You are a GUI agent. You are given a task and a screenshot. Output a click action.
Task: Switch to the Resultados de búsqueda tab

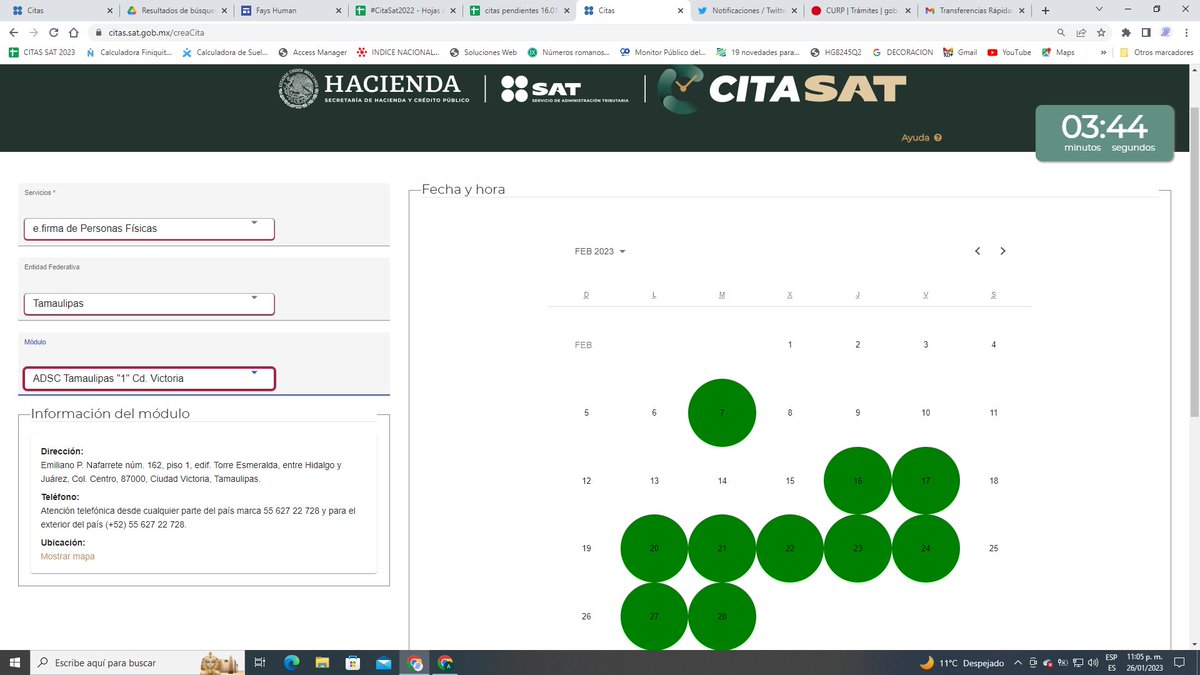[x=175, y=10]
